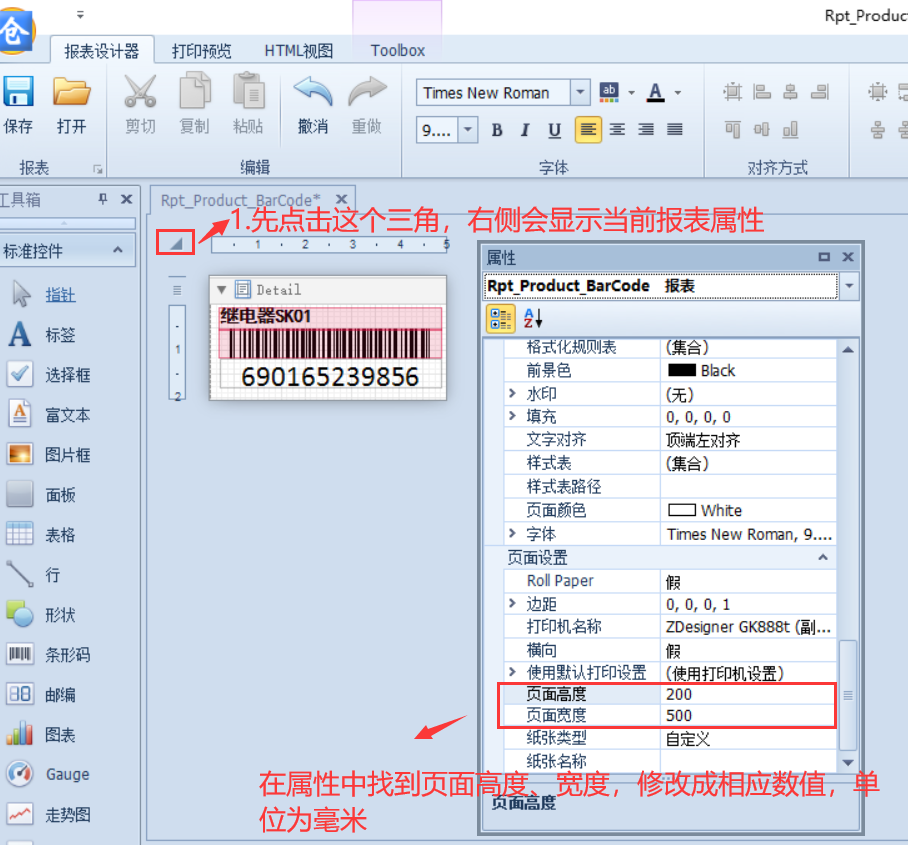Expand the 字体 property
This screenshot has width=908, height=845.
(x=512, y=533)
